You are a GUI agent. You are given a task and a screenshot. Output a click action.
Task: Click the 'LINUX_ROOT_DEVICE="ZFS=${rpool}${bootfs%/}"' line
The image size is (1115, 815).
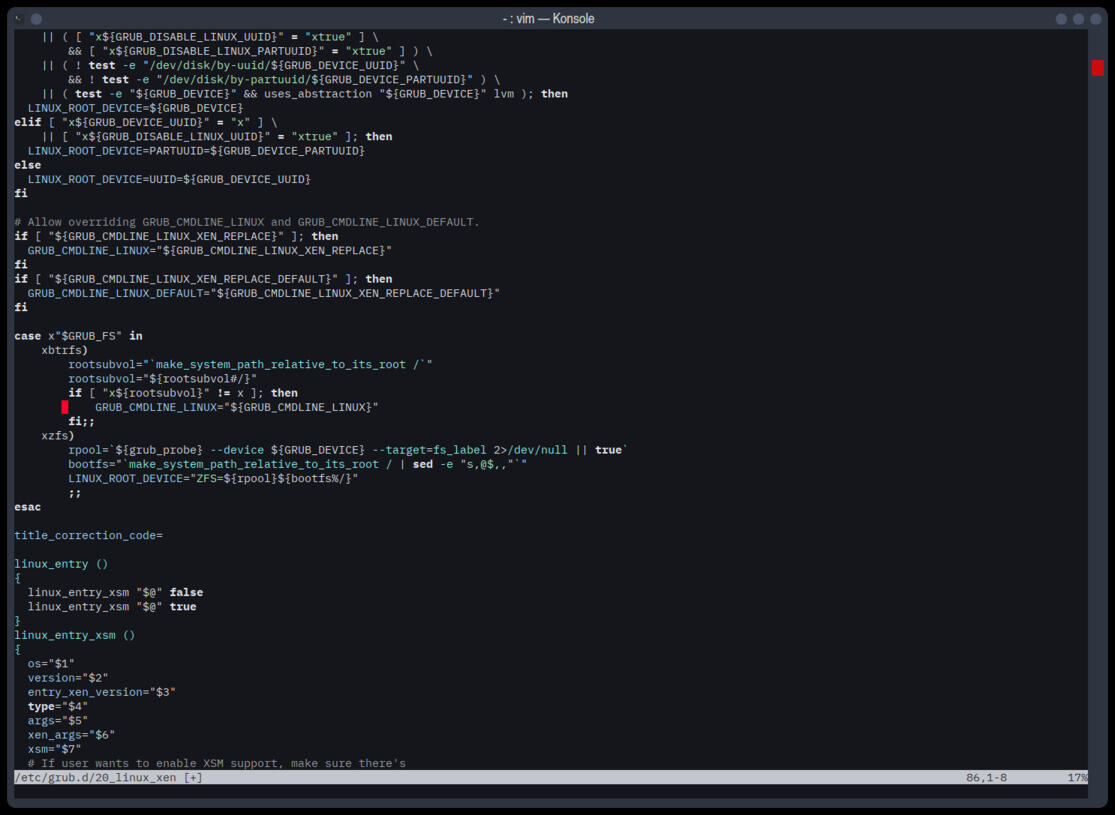pos(213,478)
